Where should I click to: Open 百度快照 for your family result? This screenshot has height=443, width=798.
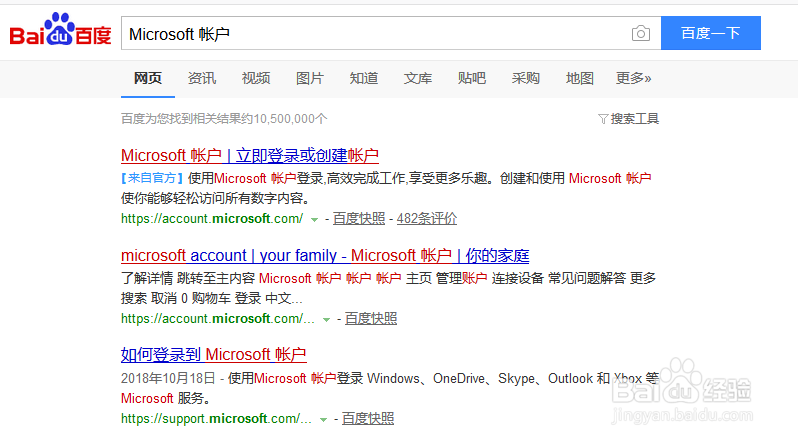click(x=371, y=318)
